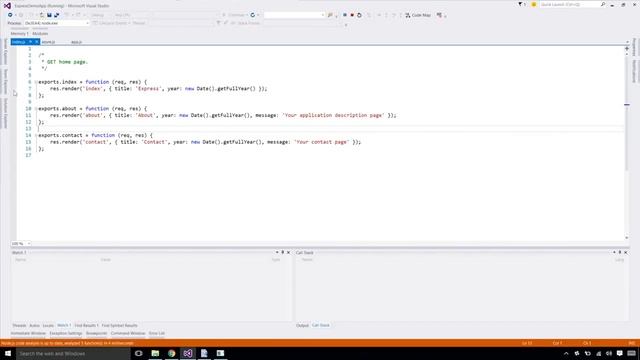Viewport: 640px width, 360px height.
Task: Open the Exception Settings tab
Action: (x=66, y=333)
